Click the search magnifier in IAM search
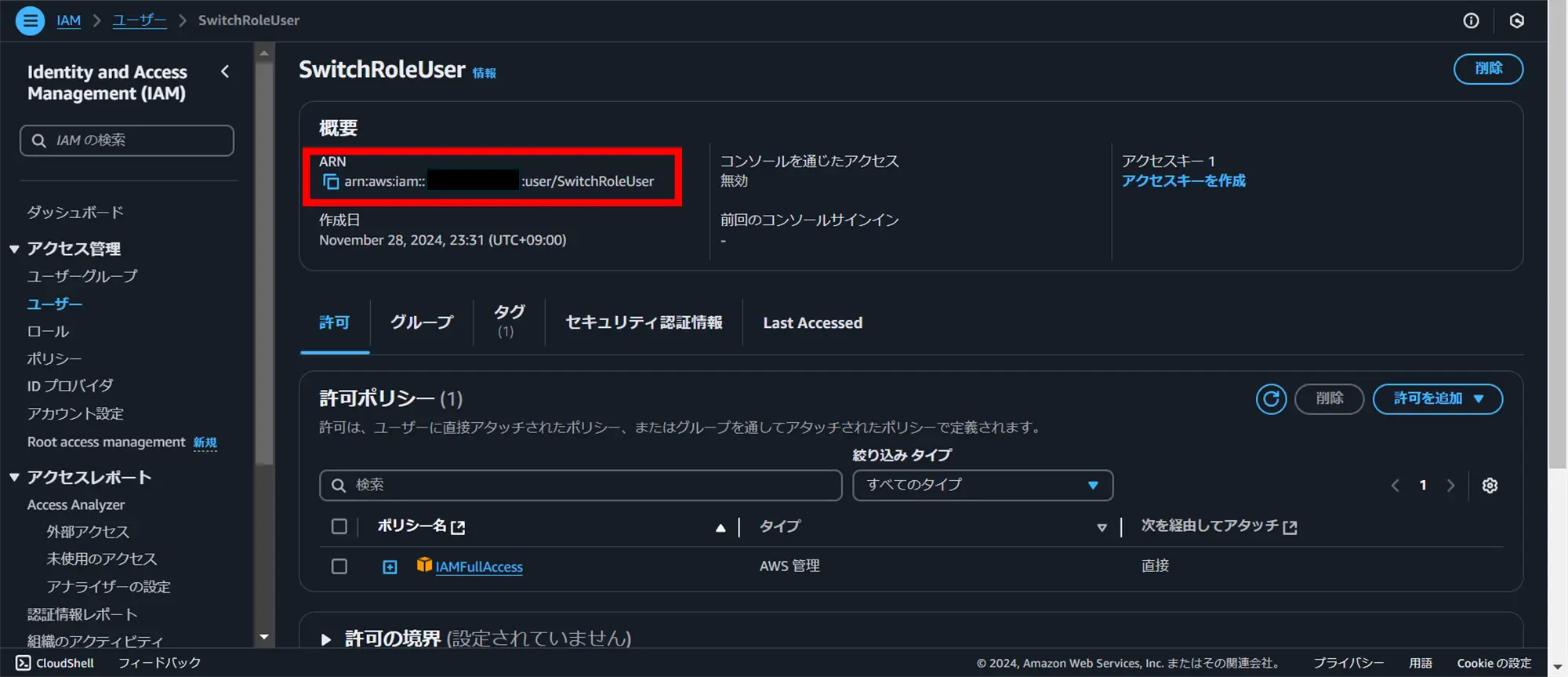 (x=38, y=140)
